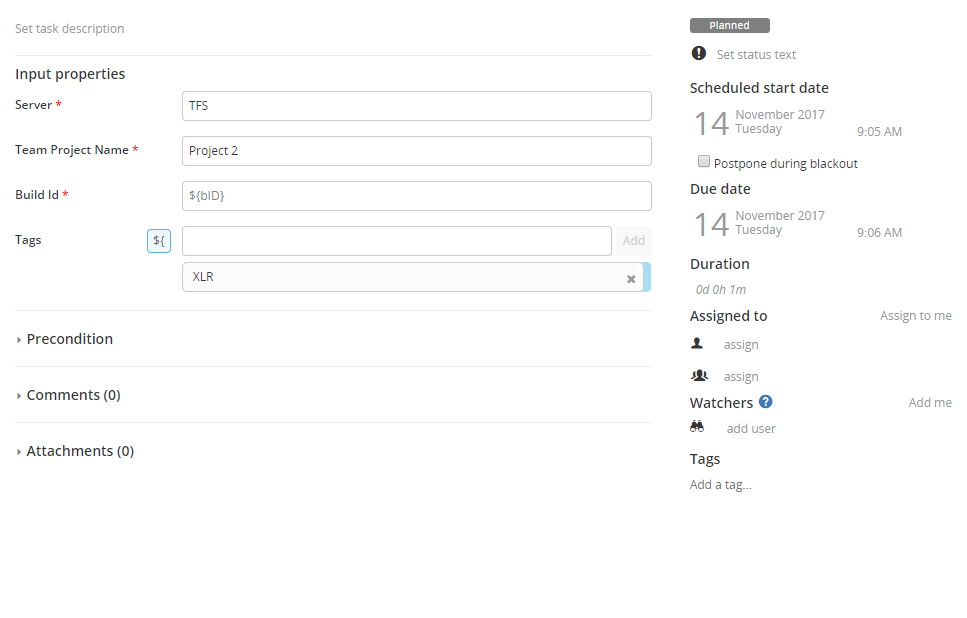Expand the Precondition section
The image size is (967, 618).
[x=69, y=339]
